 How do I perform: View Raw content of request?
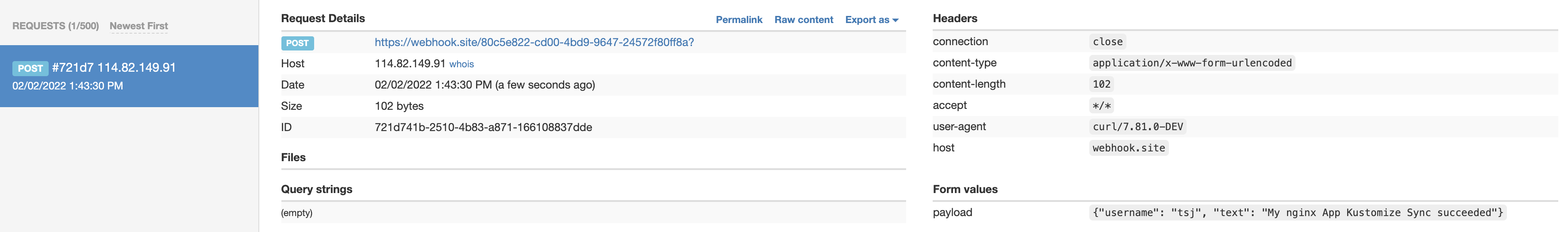tap(803, 19)
